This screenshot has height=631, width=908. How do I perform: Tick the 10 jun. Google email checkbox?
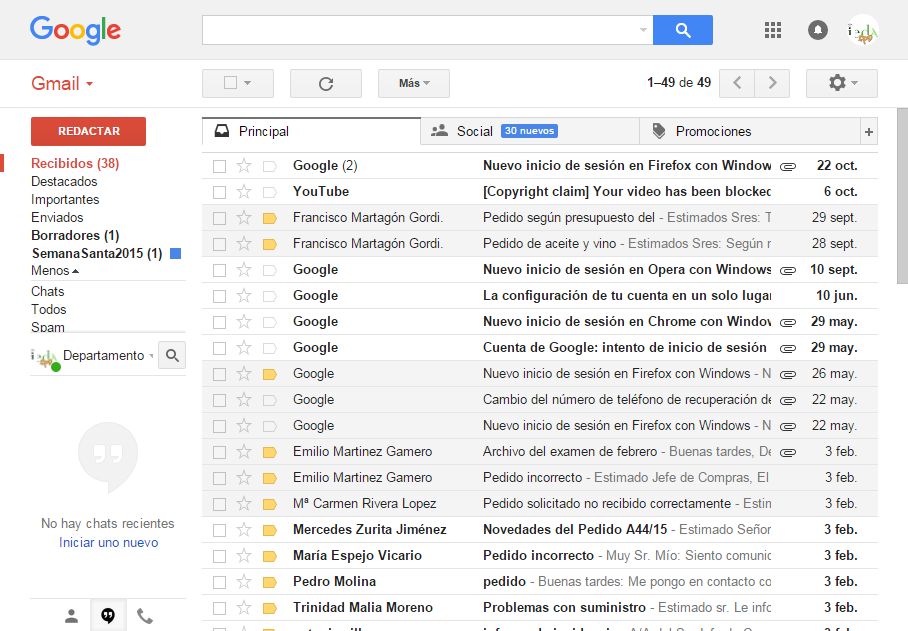tap(219, 296)
